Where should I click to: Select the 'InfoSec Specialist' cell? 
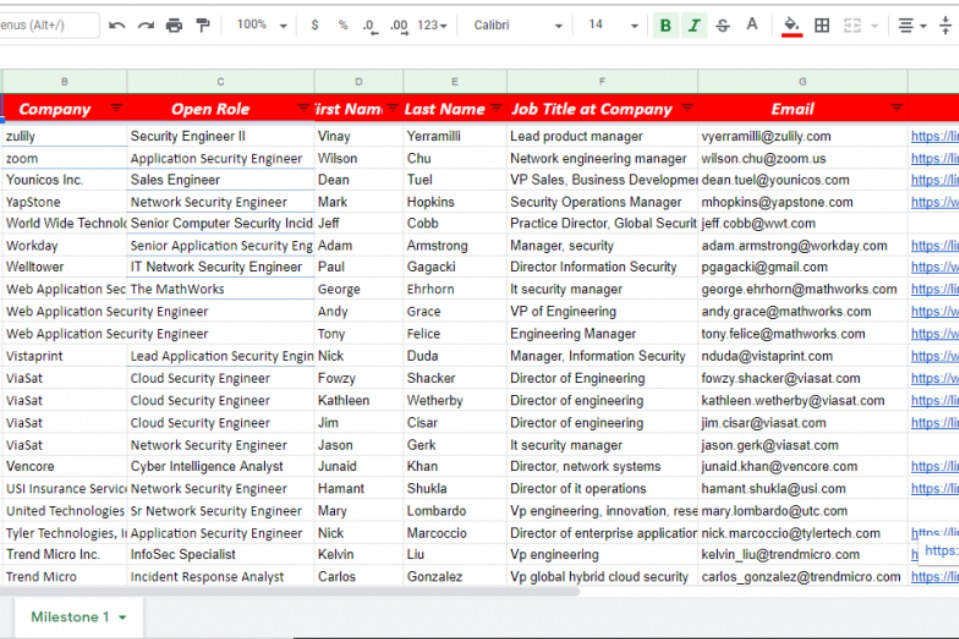(221, 555)
